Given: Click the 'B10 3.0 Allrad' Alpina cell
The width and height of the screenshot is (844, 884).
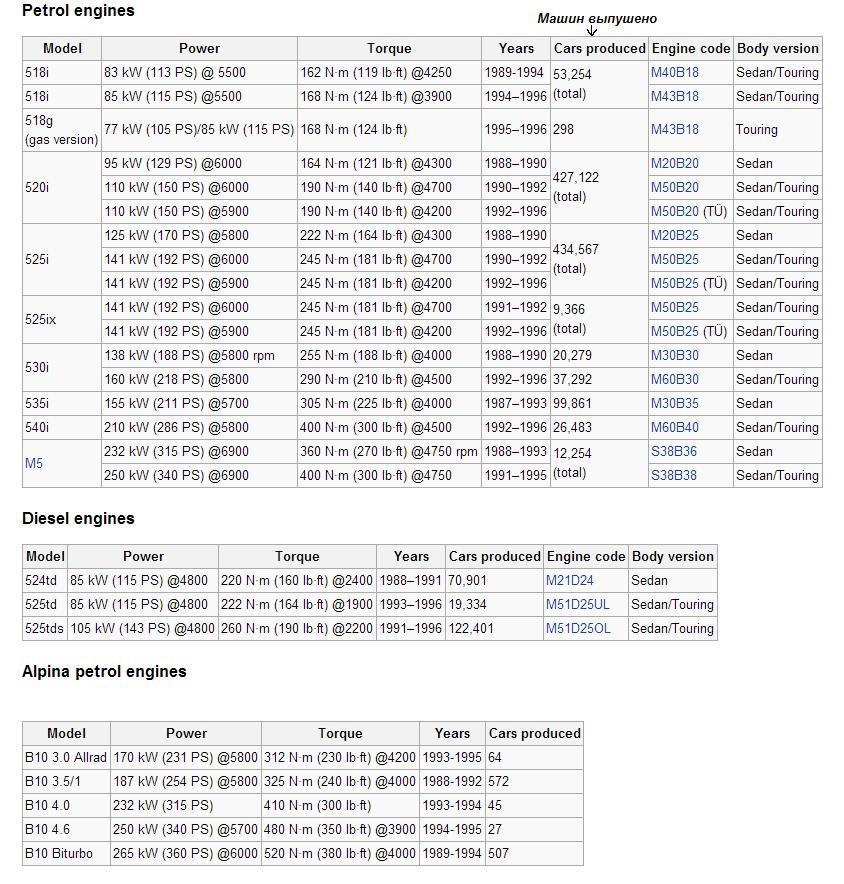Looking at the screenshot, I should tap(66, 758).
